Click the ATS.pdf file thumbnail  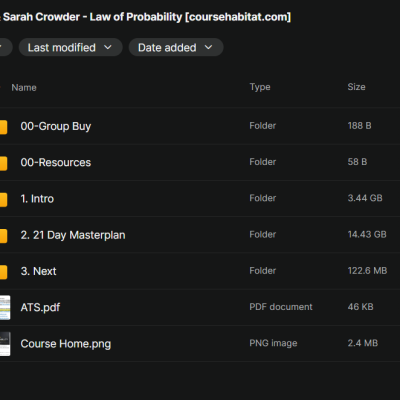(5, 307)
